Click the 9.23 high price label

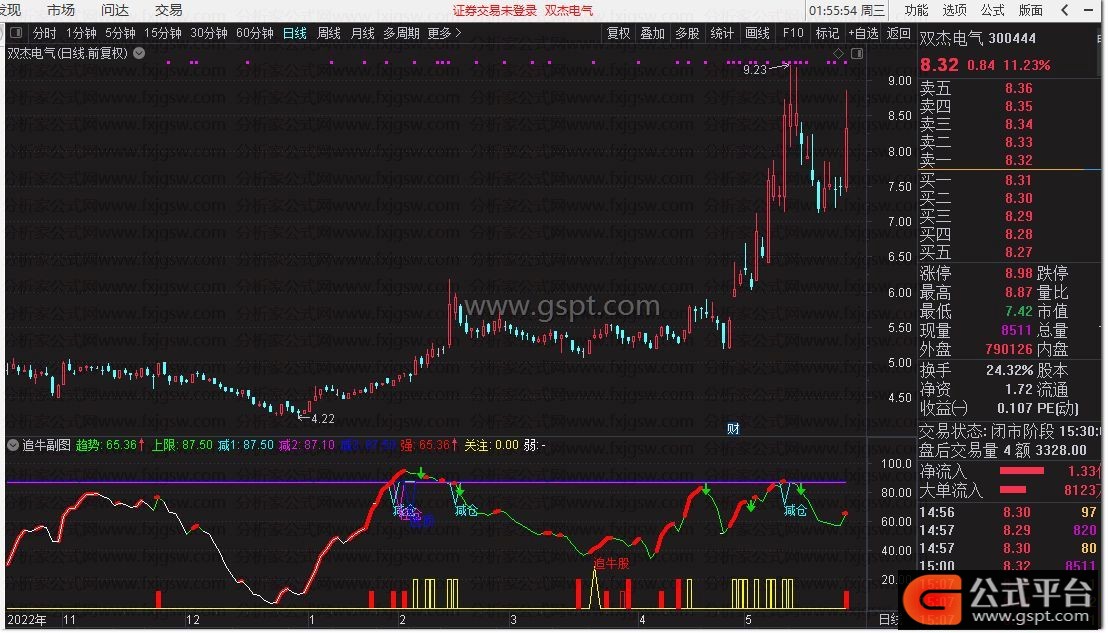tap(755, 69)
